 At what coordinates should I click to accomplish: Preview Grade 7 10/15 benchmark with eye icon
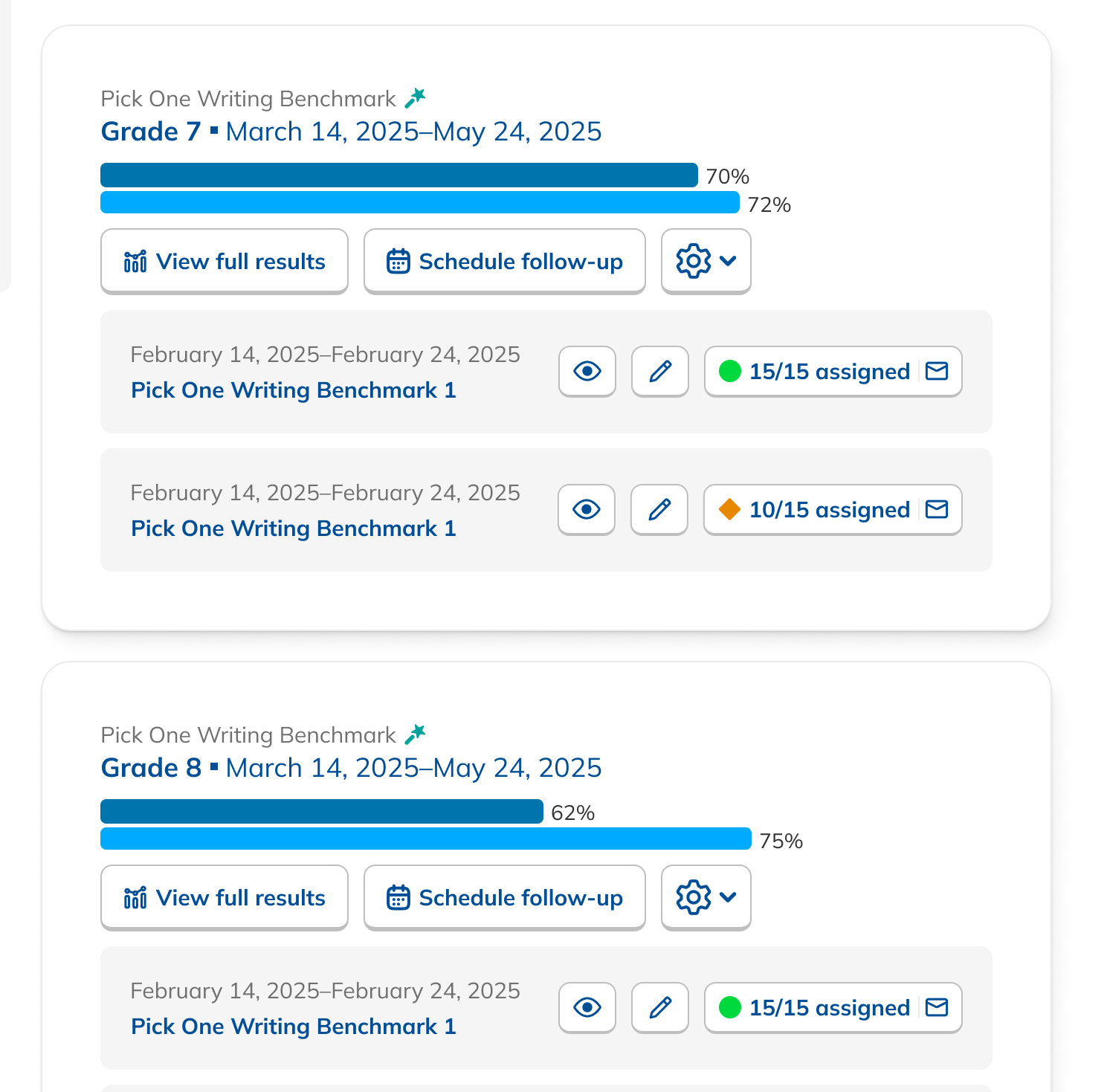point(587,509)
